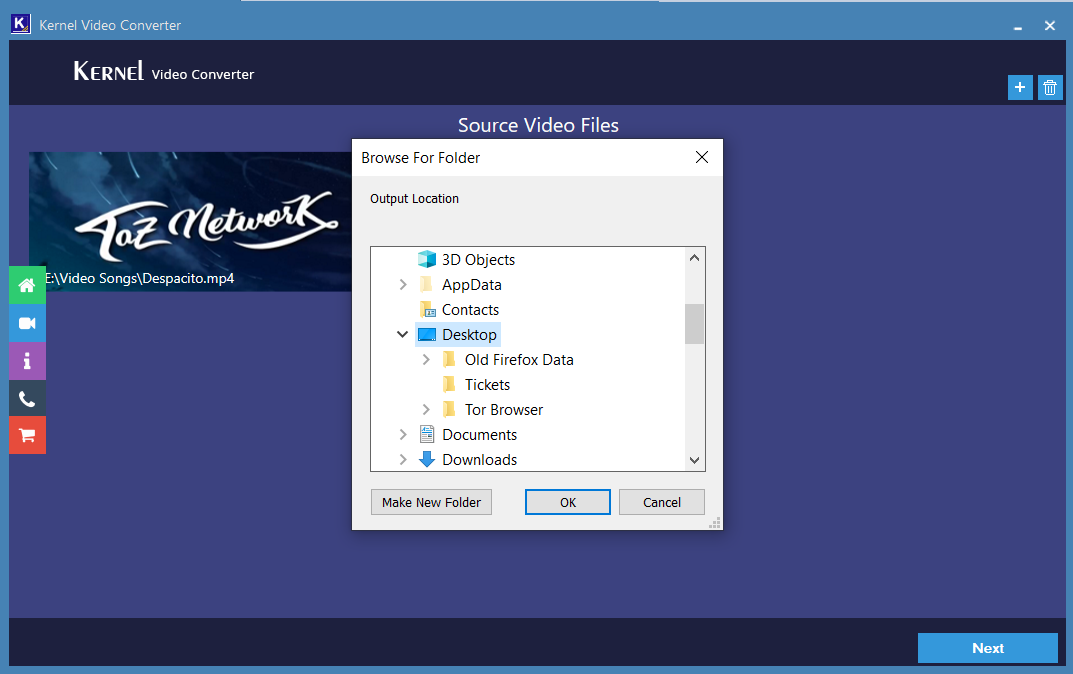Image resolution: width=1073 pixels, height=674 pixels.
Task: Close the Browse For Folder dialog
Action: 701,157
